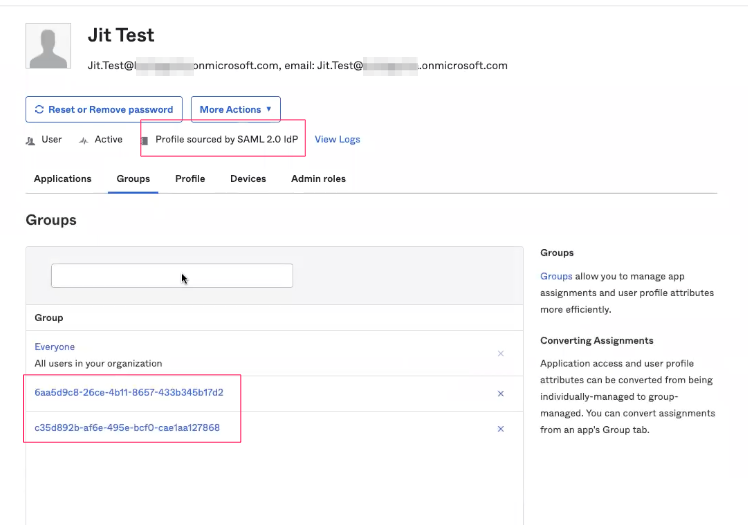
Task: Open the View Logs link
Action: click(337, 140)
